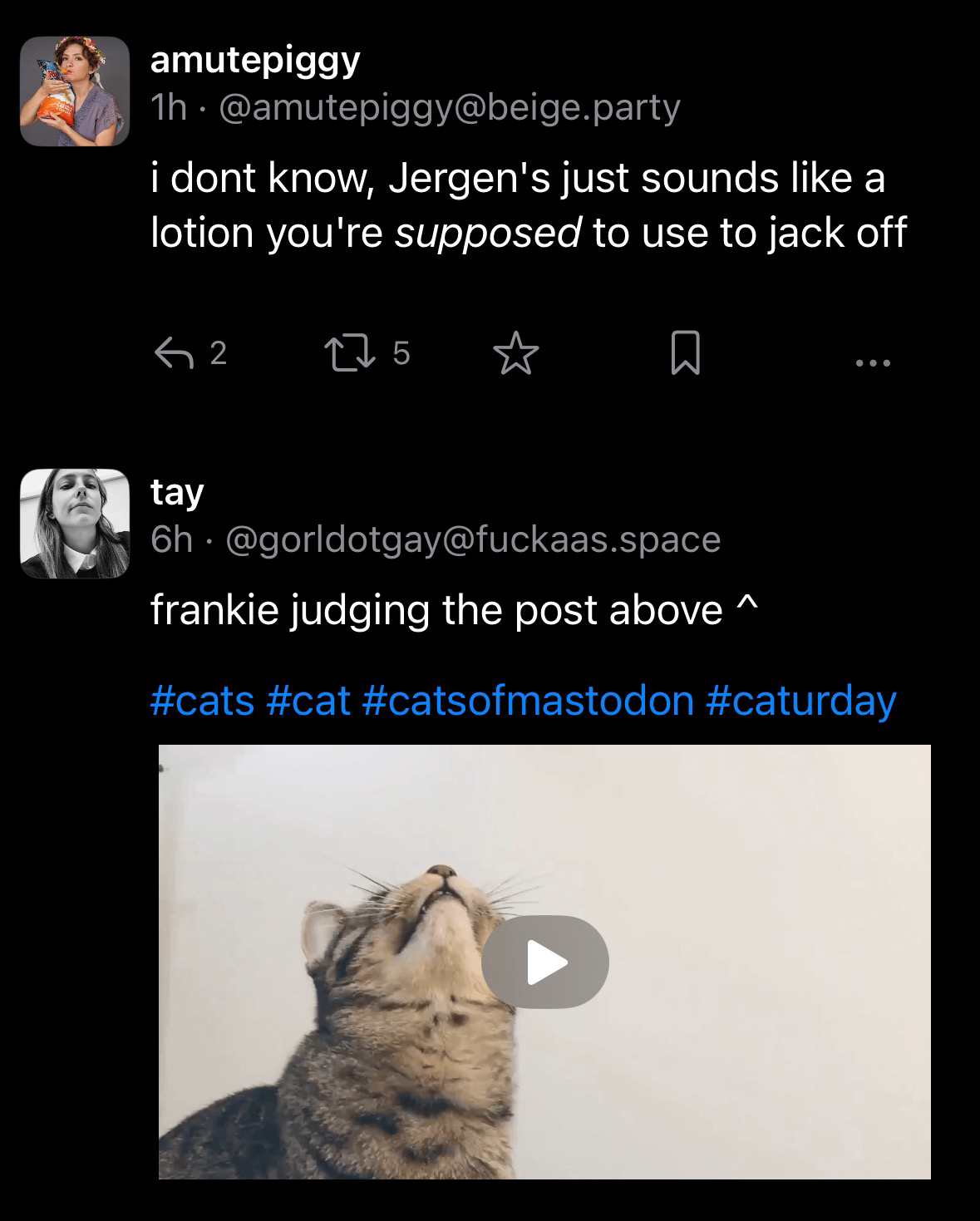Reply to amutepiggy's Jergen's post
This screenshot has width=980, height=1221.
point(173,353)
